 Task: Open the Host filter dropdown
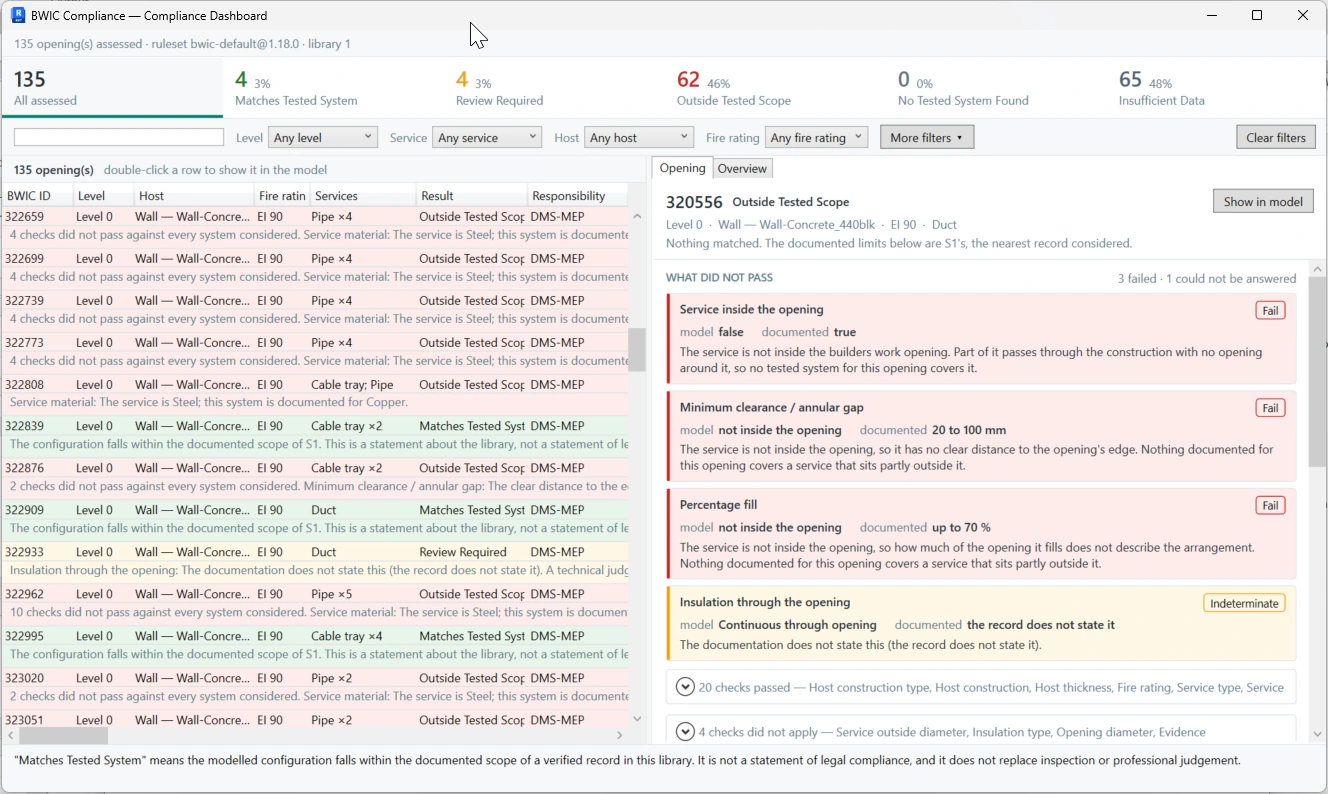pyautogui.click(x=639, y=137)
